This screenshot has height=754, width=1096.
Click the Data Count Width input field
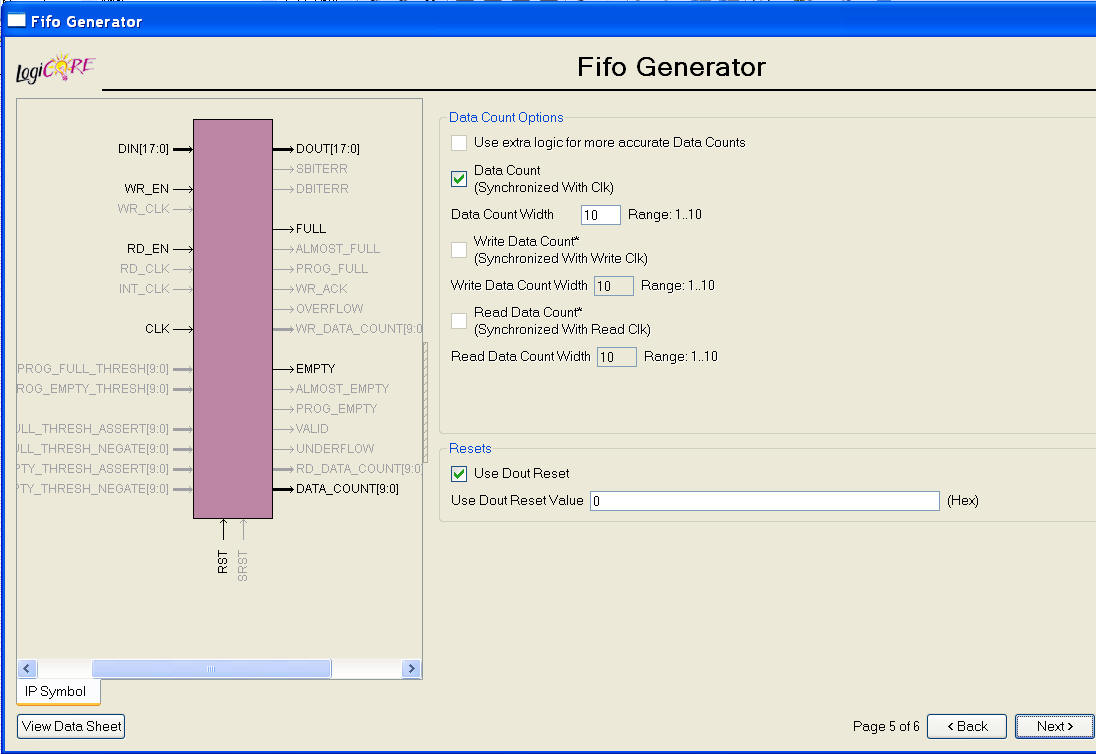600,215
